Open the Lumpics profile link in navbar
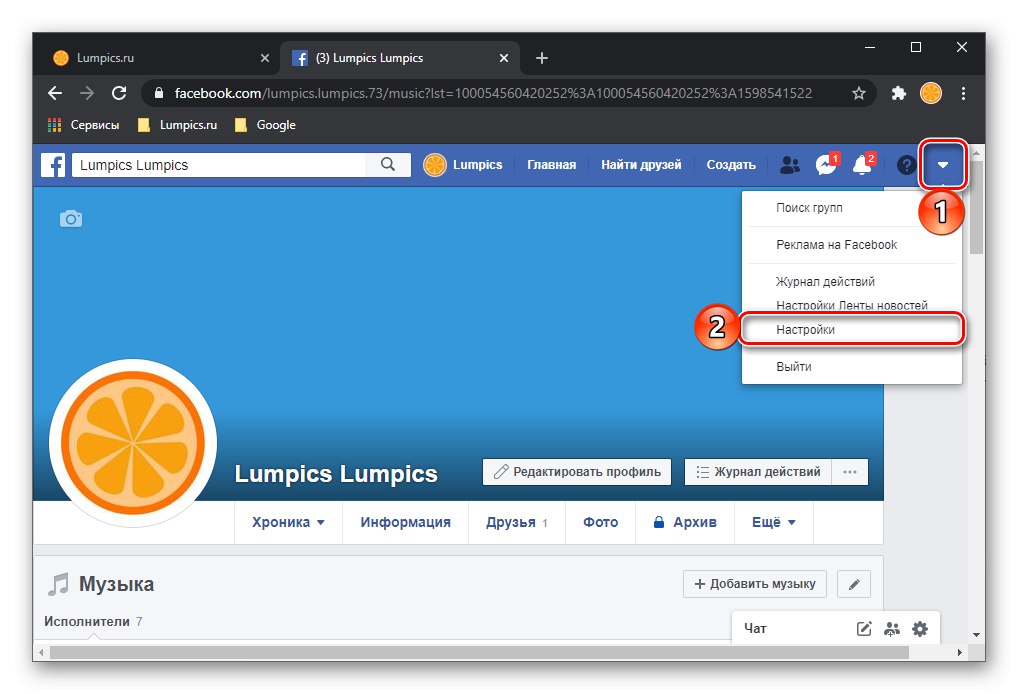This screenshot has width=1018, height=694. pyautogui.click(x=463, y=165)
